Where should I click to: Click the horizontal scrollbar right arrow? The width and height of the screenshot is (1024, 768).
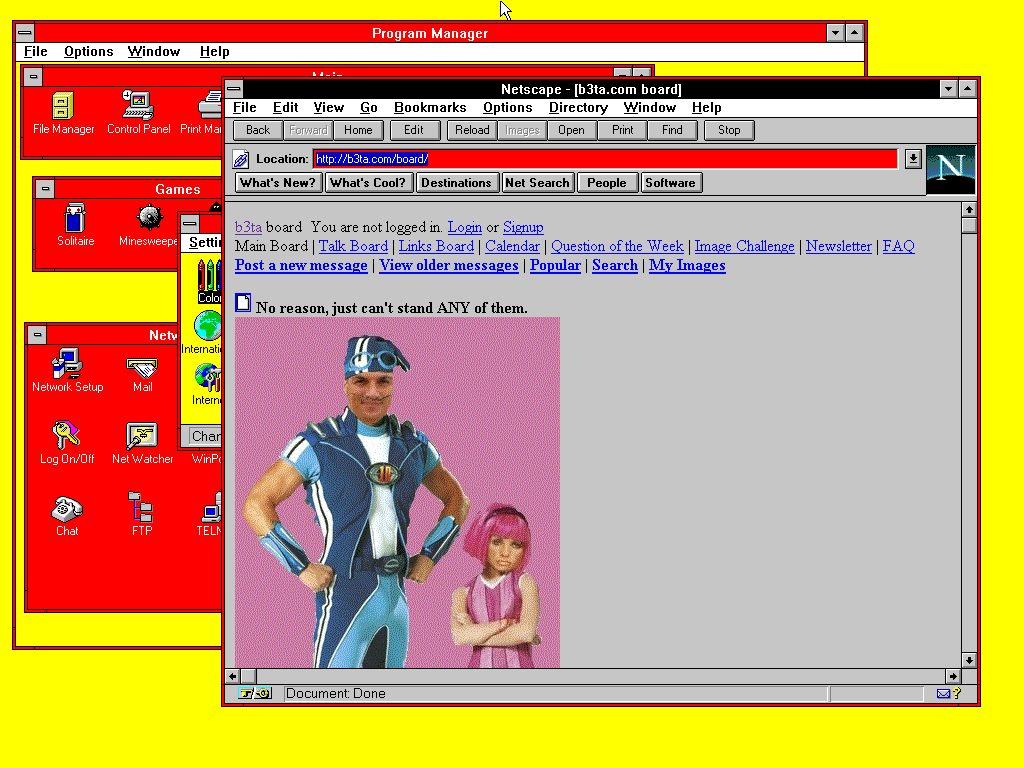[953, 676]
